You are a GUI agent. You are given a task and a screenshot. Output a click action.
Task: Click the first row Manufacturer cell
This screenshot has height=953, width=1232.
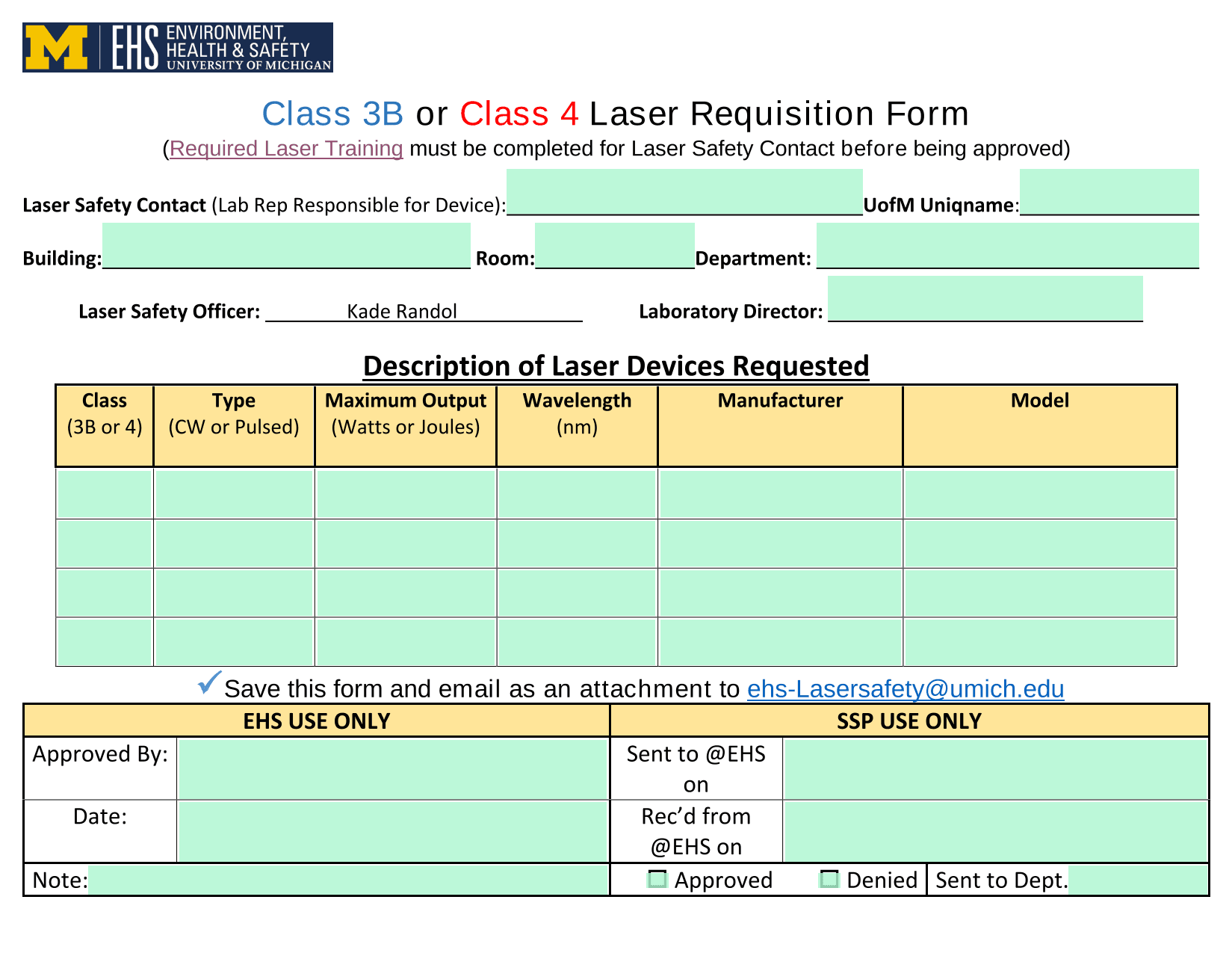[x=781, y=493]
